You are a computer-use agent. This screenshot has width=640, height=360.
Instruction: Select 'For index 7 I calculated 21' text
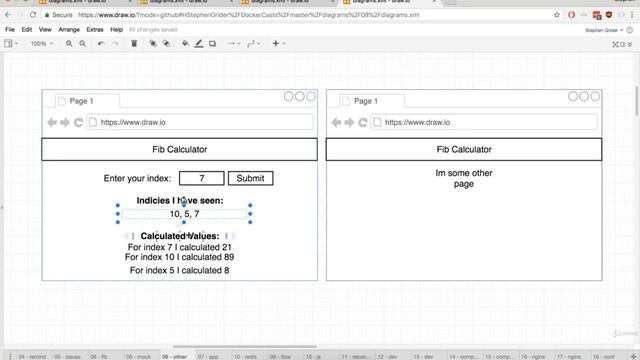pos(180,247)
